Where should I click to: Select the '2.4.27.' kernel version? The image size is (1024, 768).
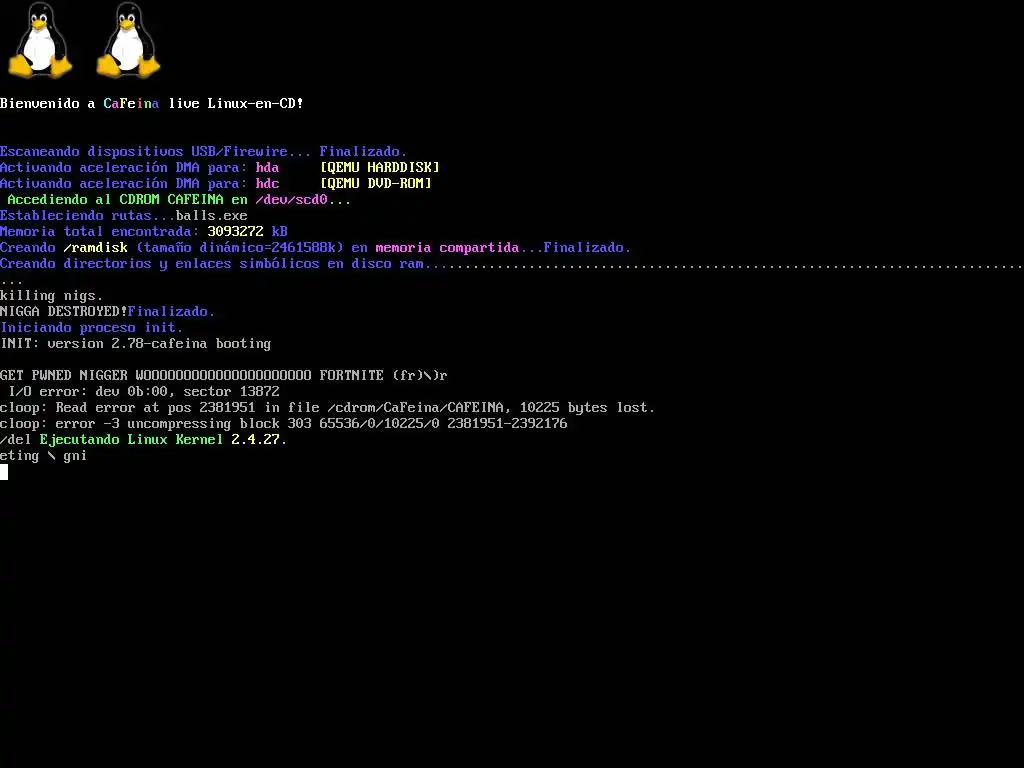(x=259, y=440)
